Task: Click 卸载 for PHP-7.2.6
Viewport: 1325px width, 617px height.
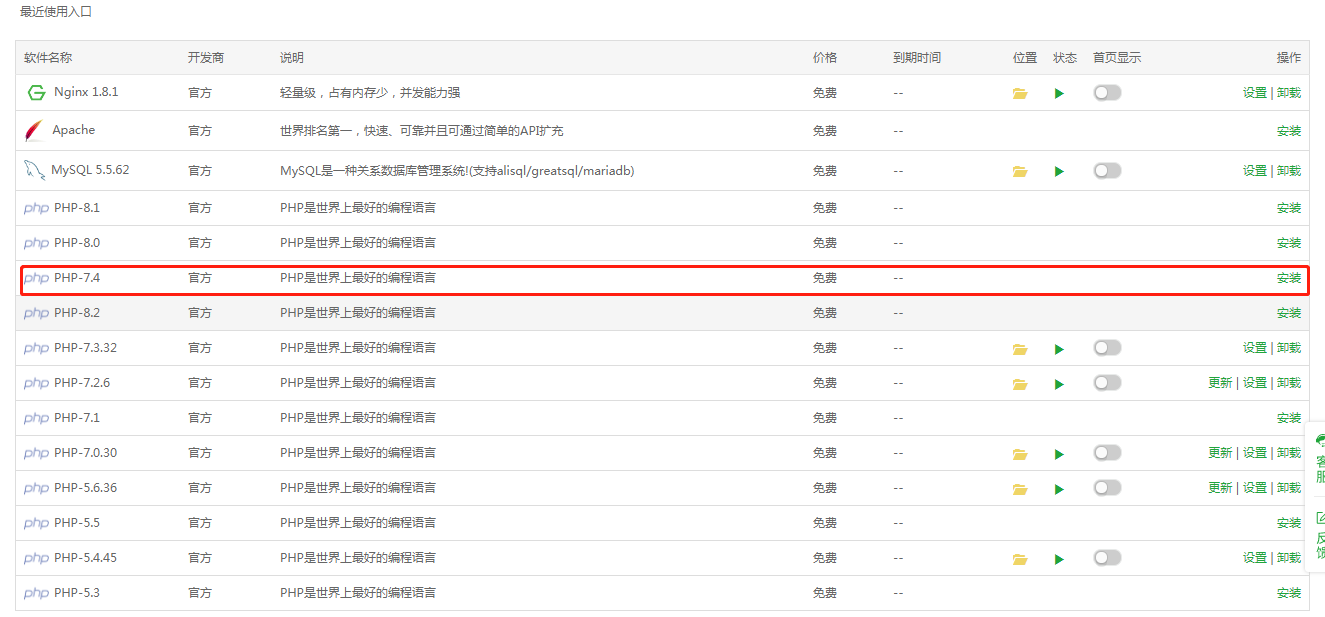Action: 1289,383
